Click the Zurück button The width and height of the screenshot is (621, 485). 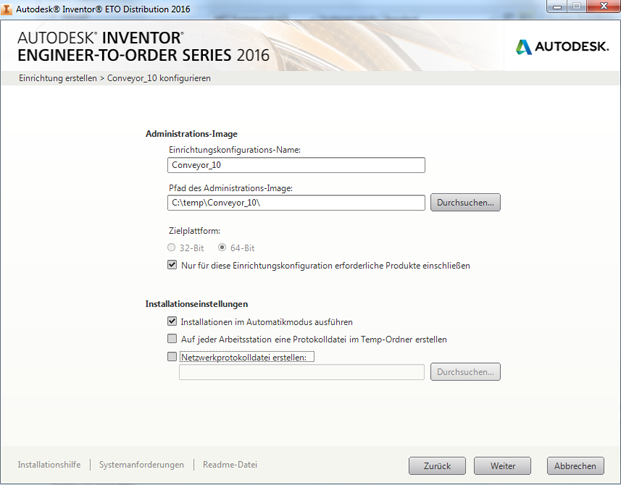(437, 466)
